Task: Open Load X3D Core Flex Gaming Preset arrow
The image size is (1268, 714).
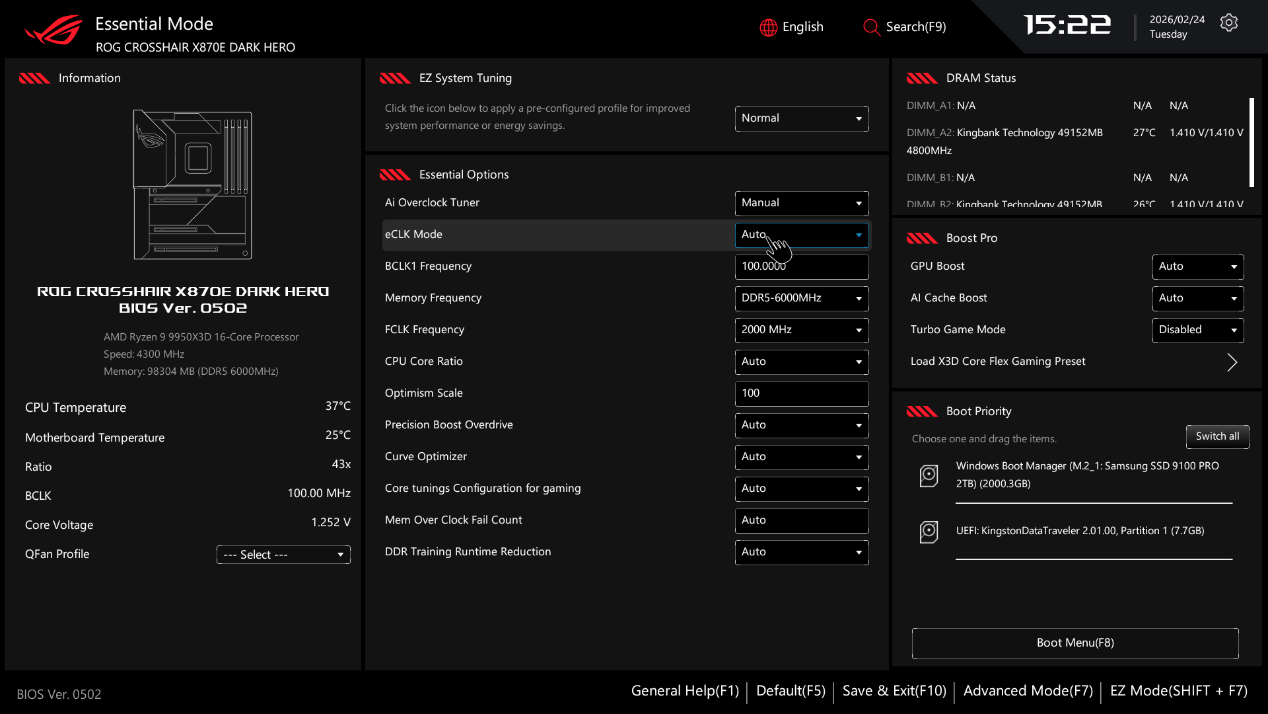Action: [1231, 362]
